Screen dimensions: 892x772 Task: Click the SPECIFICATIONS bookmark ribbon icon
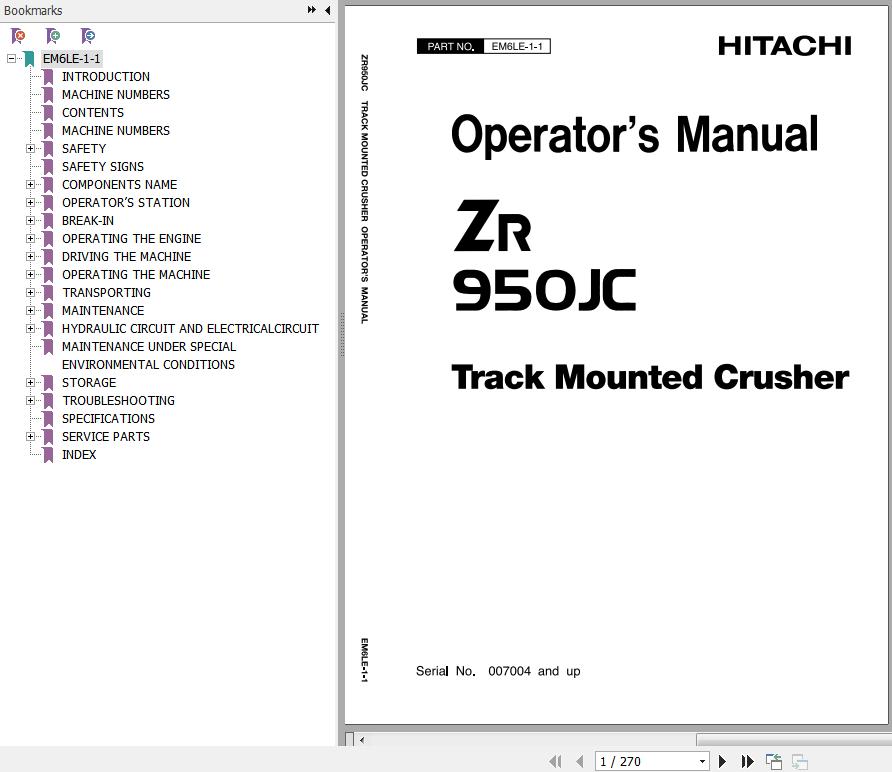point(48,419)
